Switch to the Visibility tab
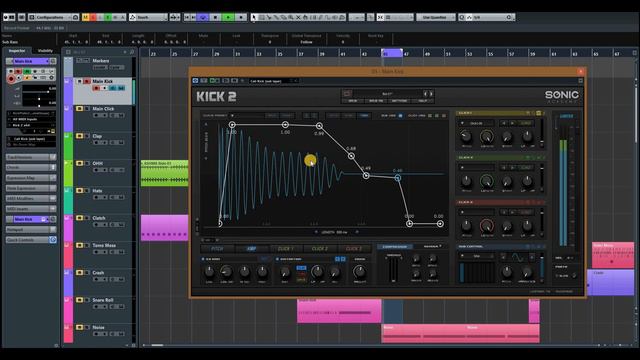Image resolution: width=640 pixels, height=360 pixels. click(45, 51)
